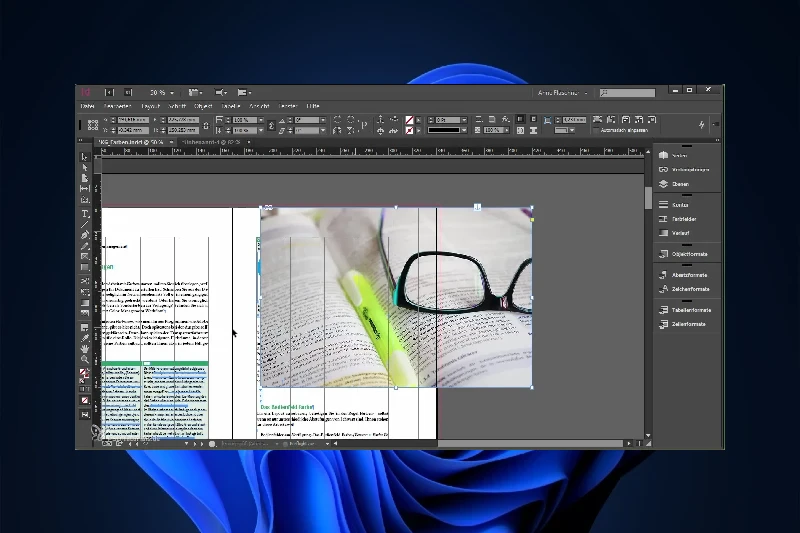The image size is (800, 533).
Task: Open the Absatzformate panel
Action: point(689,275)
